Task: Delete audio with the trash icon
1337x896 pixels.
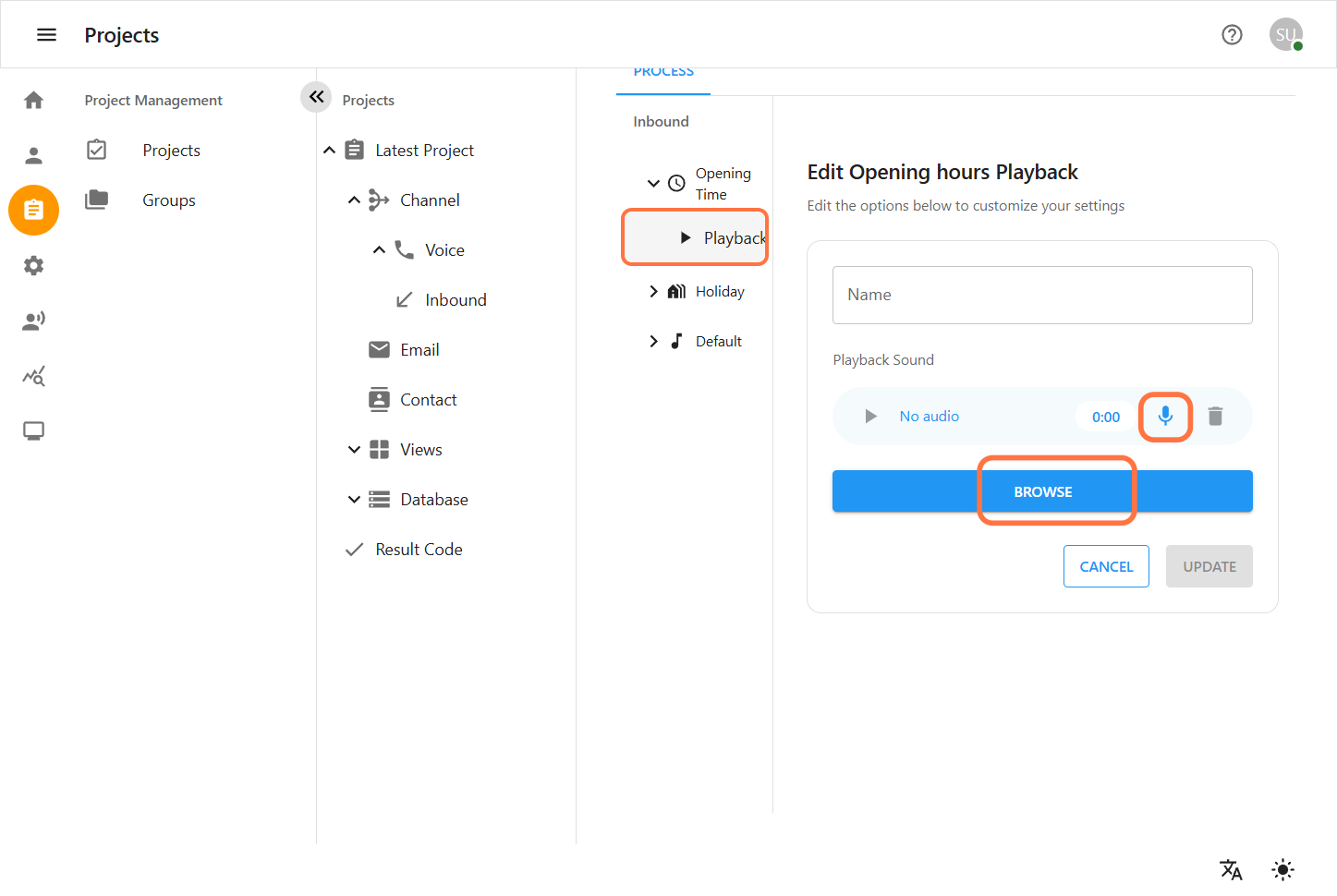Action: 1215,417
